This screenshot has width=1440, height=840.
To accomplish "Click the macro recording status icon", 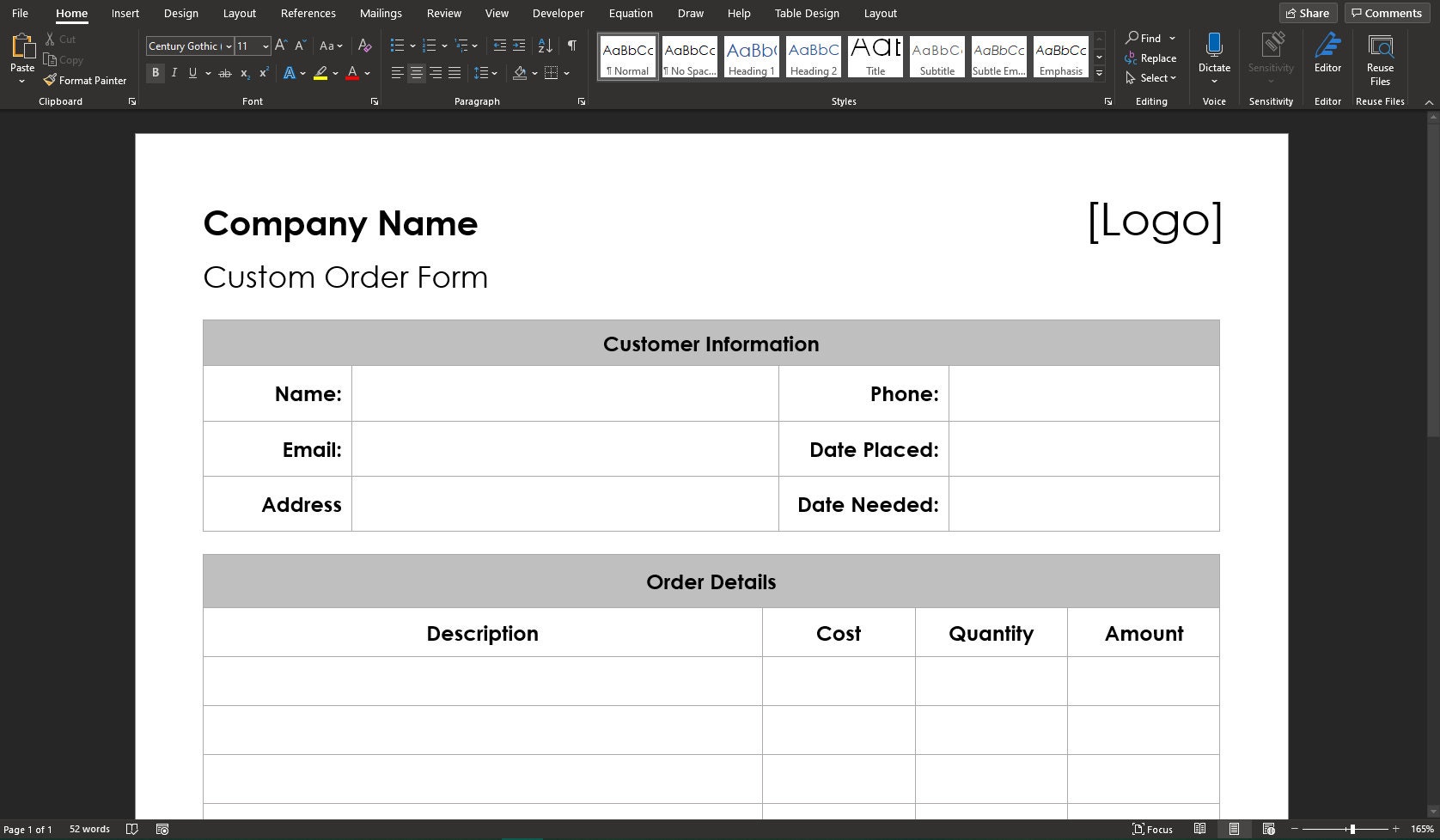I will (x=162, y=829).
